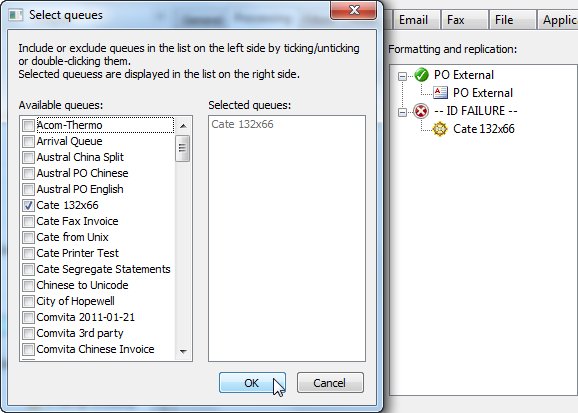Click the green checkmark PO External icon

(421, 75)
